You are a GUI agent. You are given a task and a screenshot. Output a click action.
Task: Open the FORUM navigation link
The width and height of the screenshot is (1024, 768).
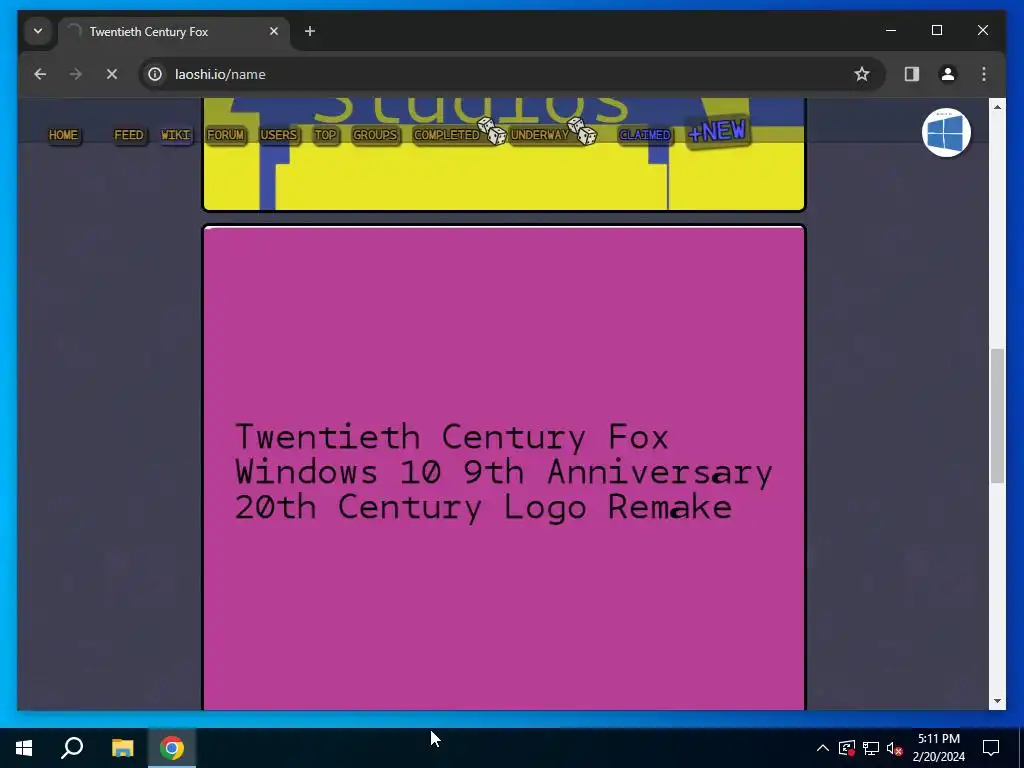[225, 135]
